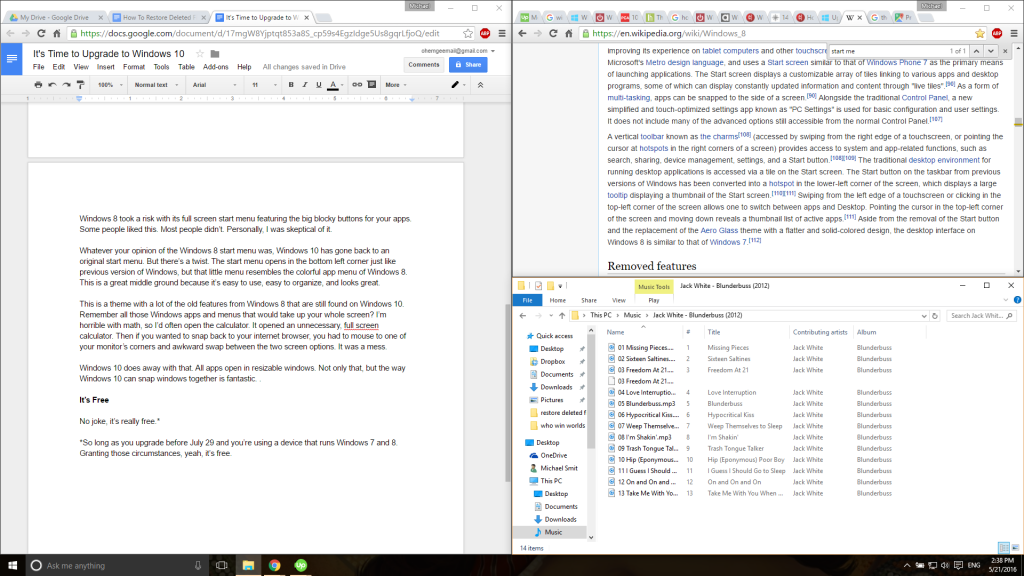Expand the File Explorer ribbon chevron
Image resolution: width=1024 pixels, height=576 pixels.
tap(1006, 300)
